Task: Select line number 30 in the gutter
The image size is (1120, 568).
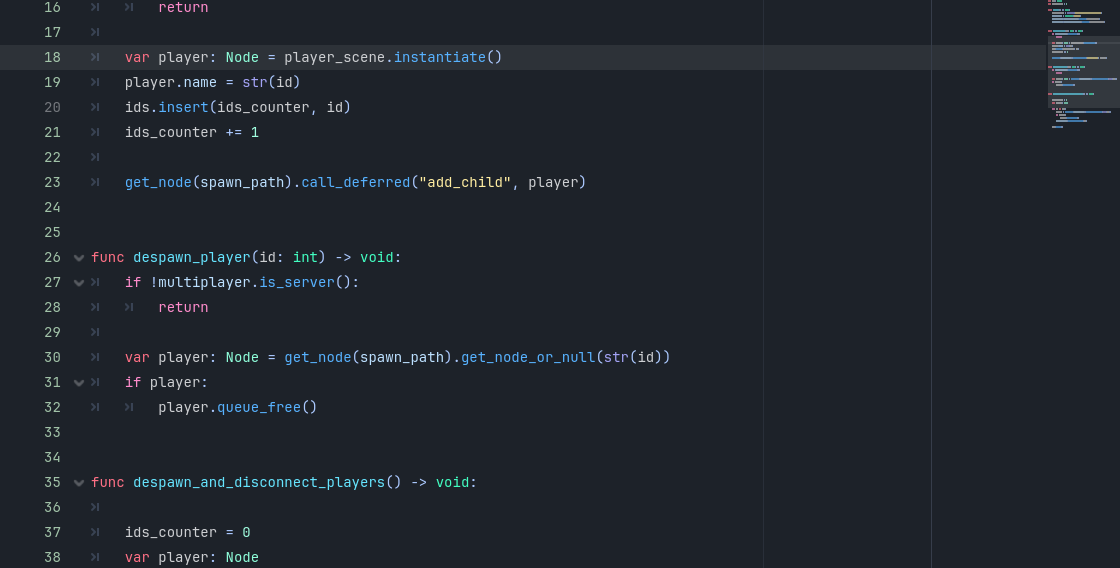Action: tap(52, 357)
